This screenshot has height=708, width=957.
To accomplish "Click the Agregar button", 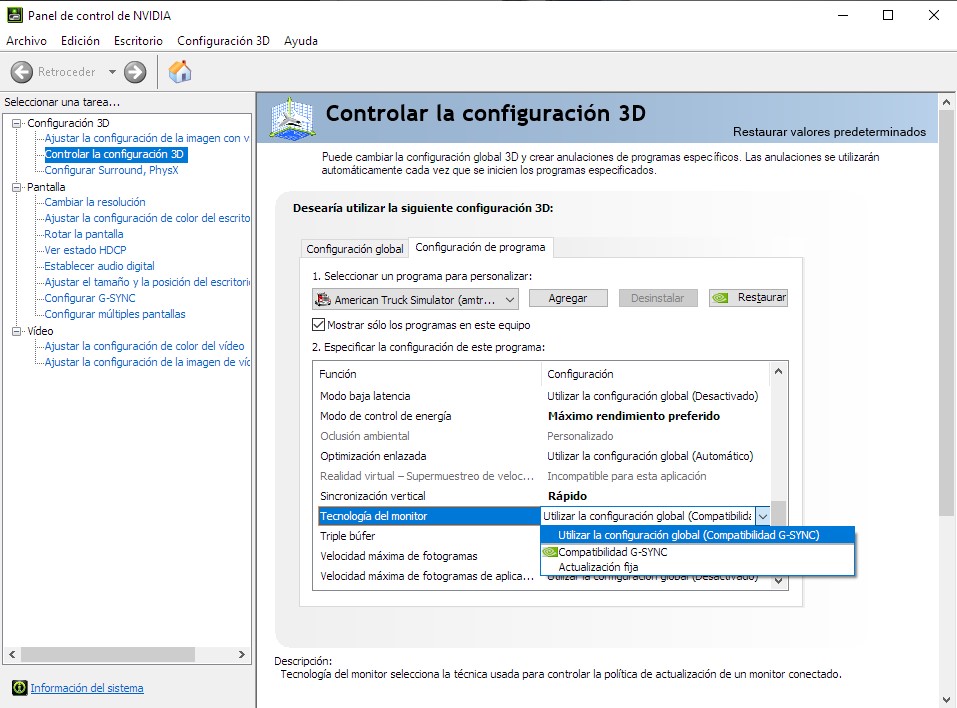I will click(568, 298).
